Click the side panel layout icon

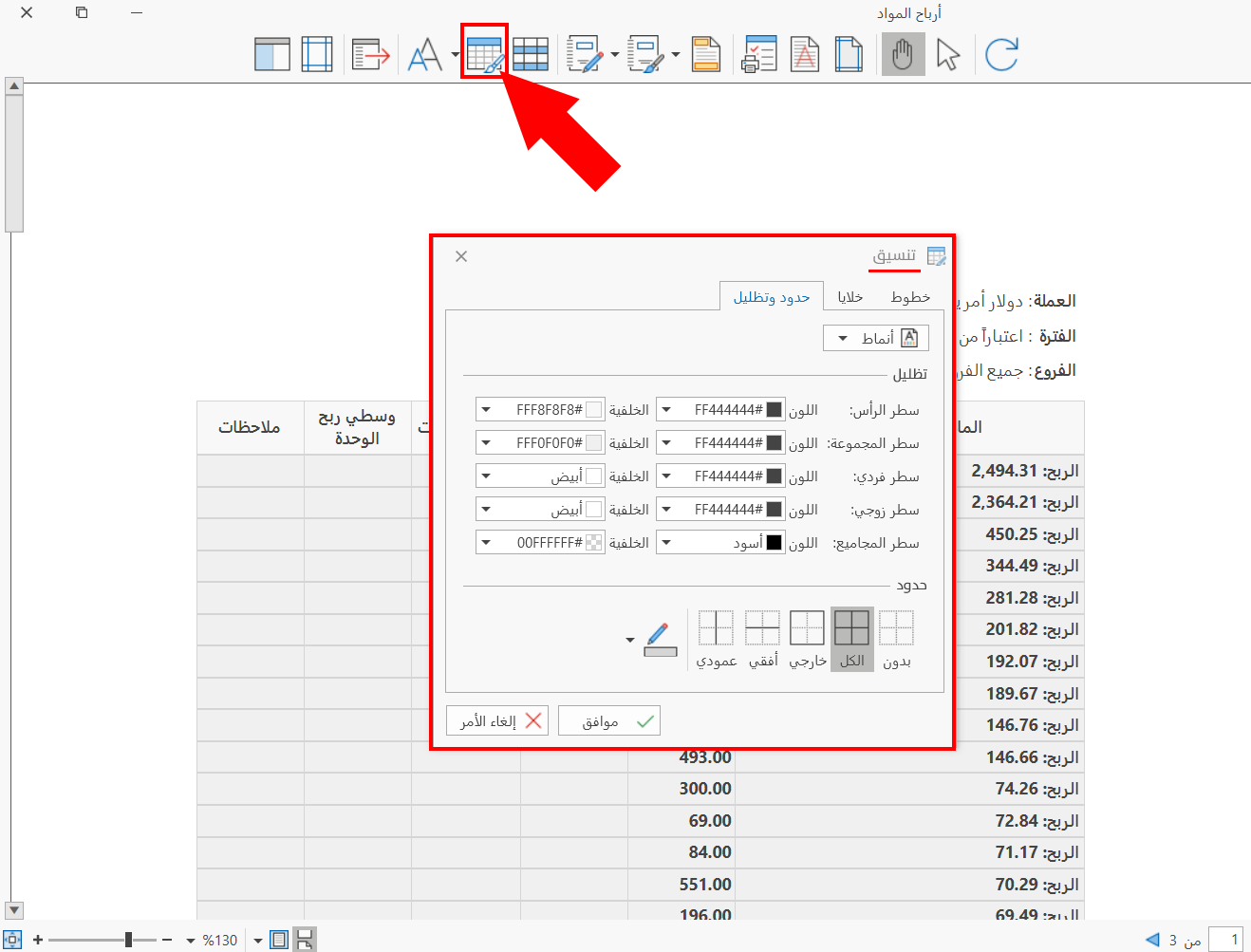coord(272,54)
